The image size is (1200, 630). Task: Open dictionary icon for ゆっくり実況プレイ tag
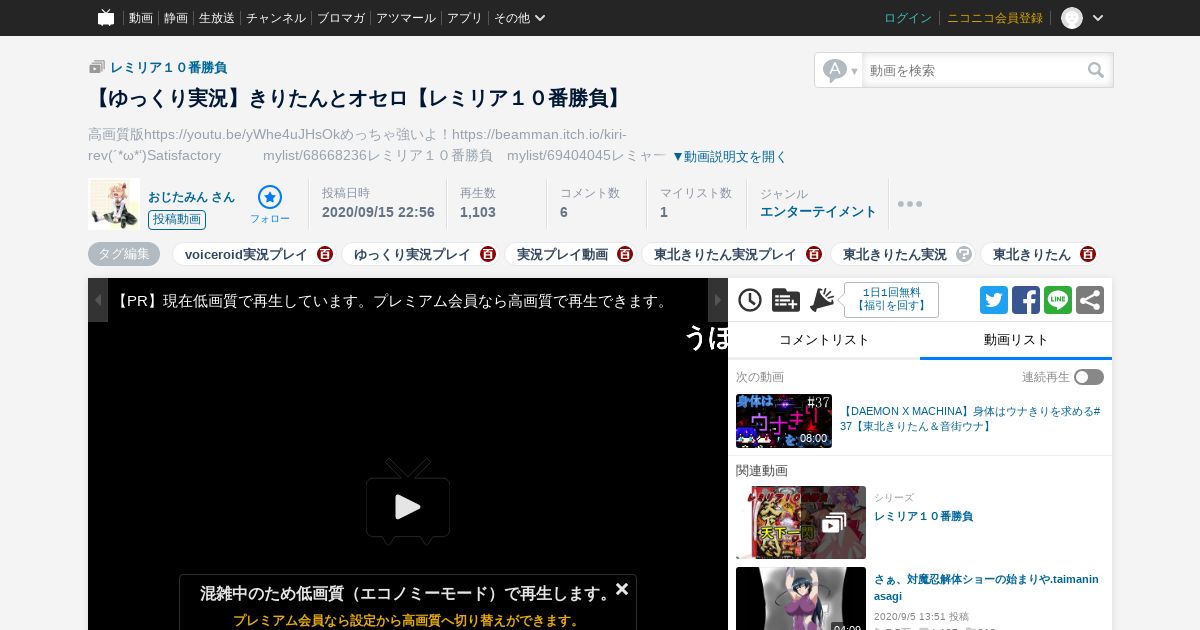pyautogui.click(x=488, y=254)
